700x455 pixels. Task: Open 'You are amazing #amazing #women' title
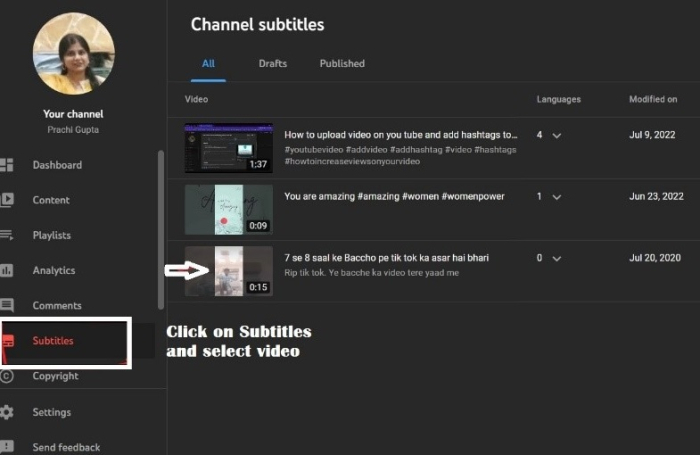click(395, 196)
